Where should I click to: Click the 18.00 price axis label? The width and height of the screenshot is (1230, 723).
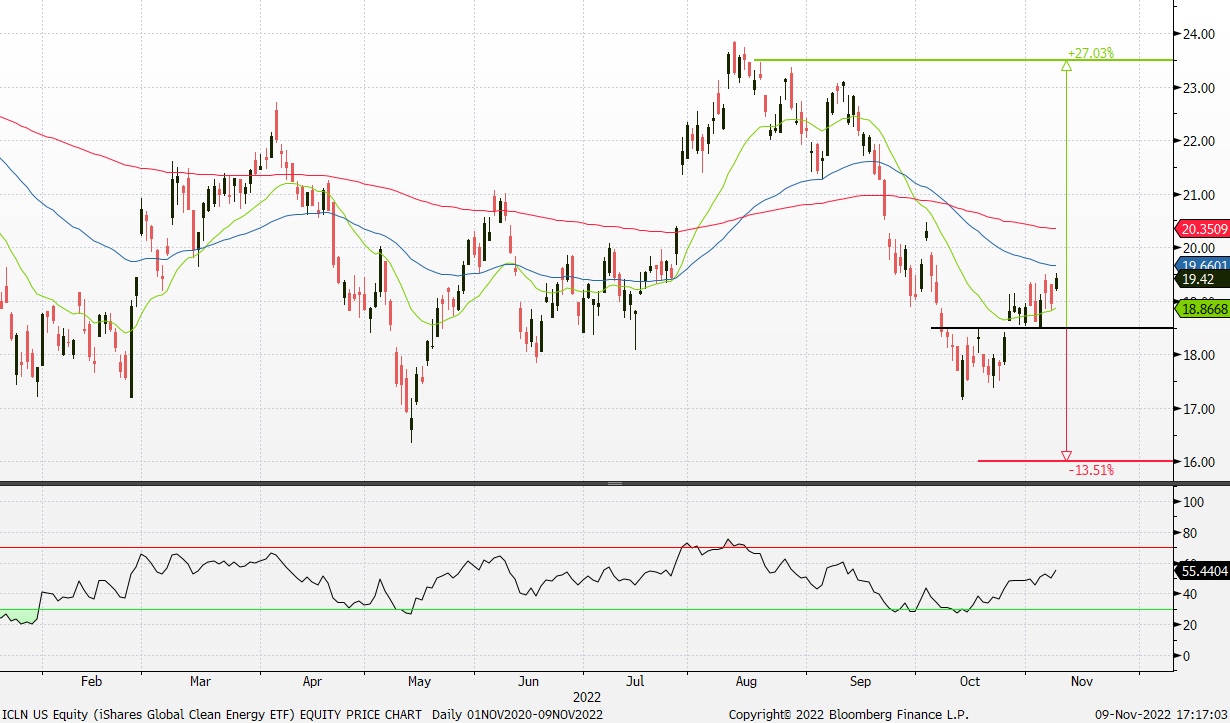point(1198,355)
